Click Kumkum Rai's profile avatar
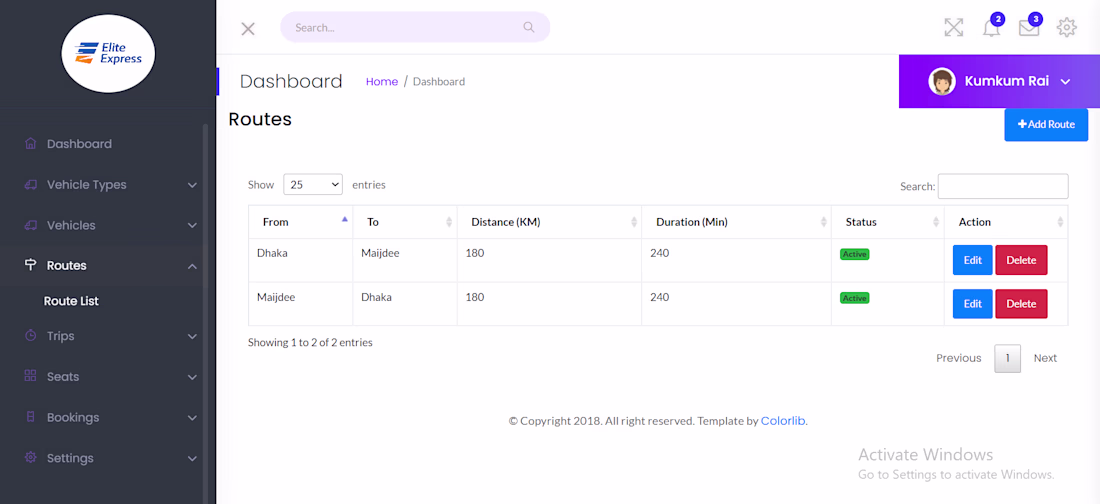 coord(942,82)
